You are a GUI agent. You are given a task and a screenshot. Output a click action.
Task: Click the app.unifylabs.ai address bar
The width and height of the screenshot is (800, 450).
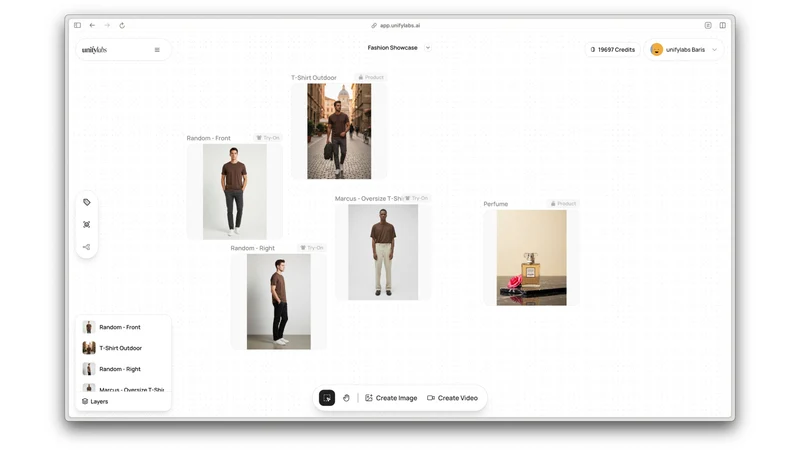click(x=396, y=25)
